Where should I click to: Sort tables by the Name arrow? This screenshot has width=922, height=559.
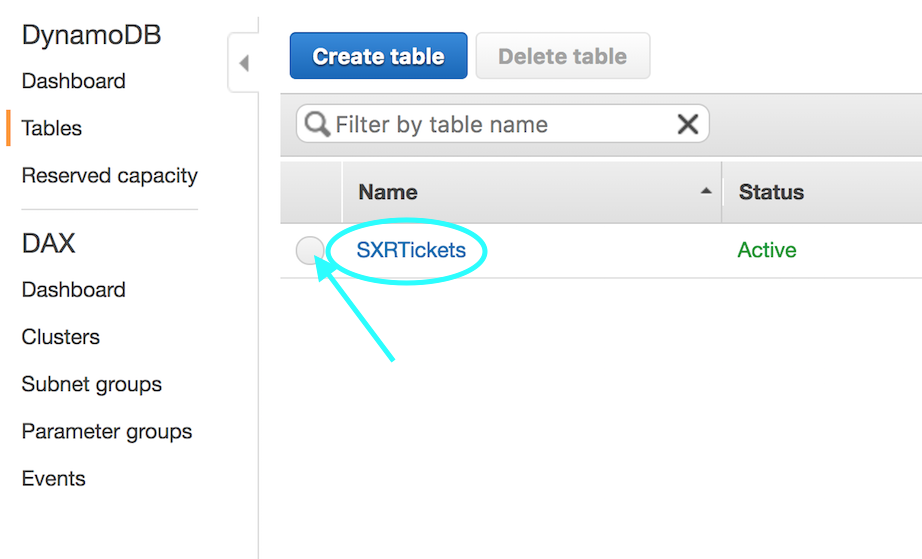tap(706, 191)
